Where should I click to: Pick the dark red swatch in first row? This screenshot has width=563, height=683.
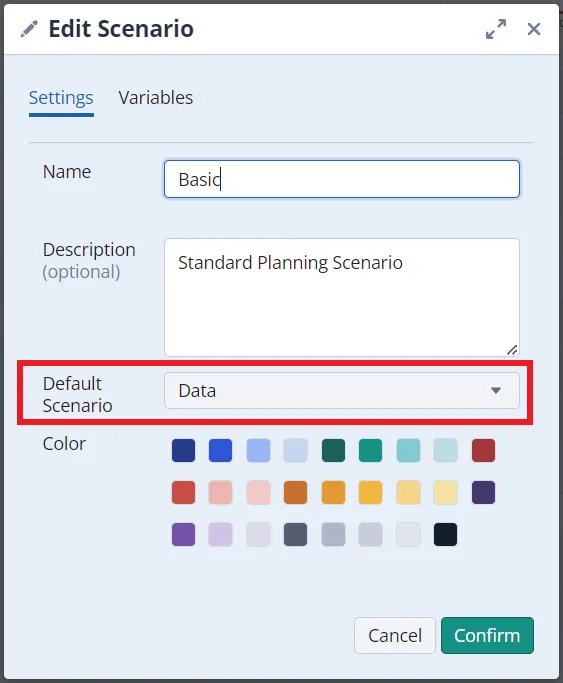483,450
